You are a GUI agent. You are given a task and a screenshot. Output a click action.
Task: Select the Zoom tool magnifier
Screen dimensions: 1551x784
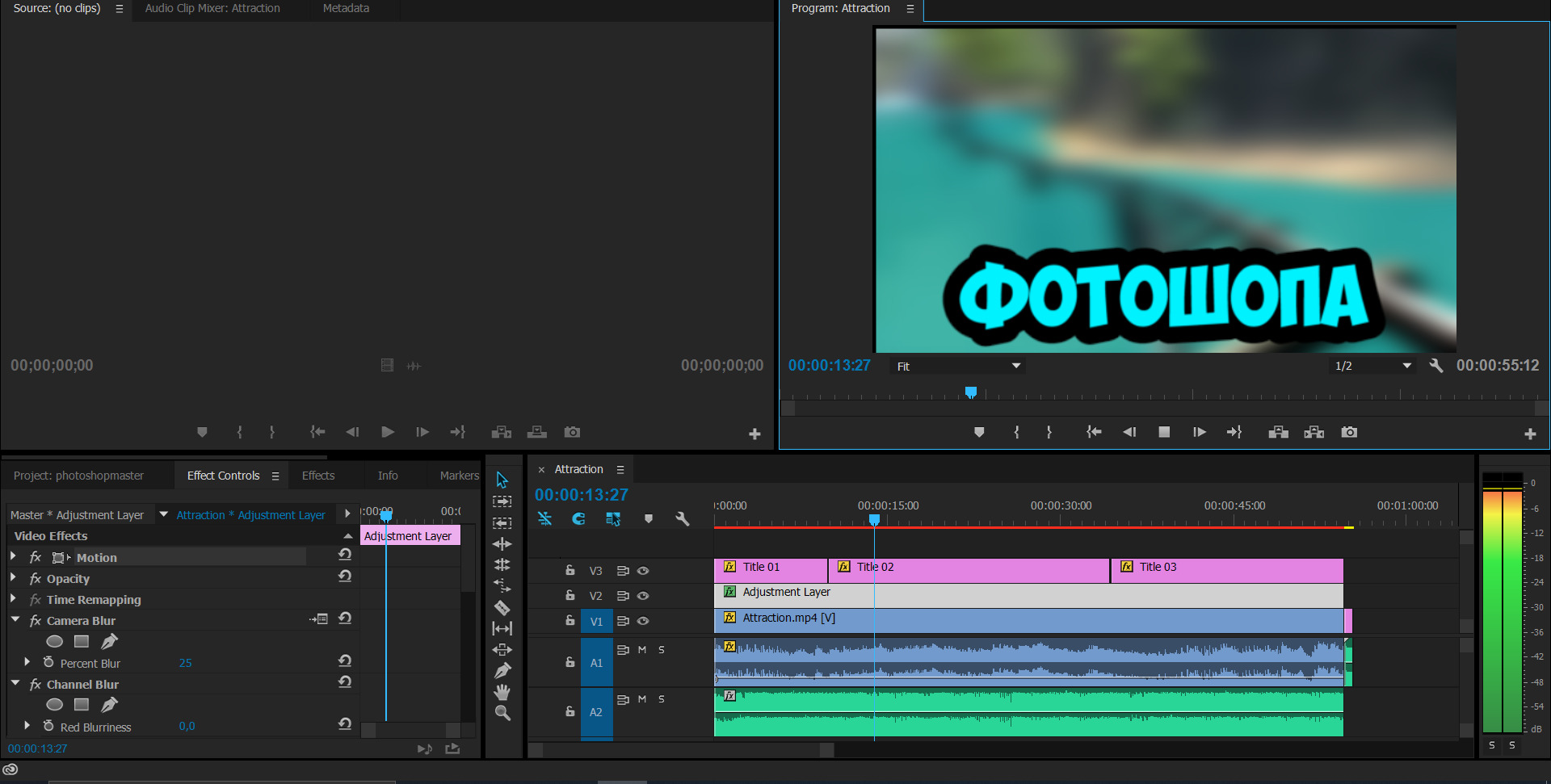coord(502,713)
